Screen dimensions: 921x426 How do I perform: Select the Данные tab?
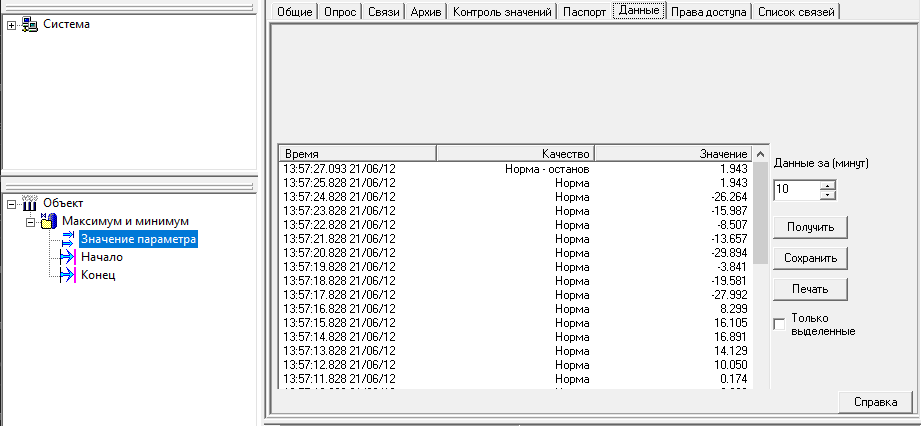(639, 11)
